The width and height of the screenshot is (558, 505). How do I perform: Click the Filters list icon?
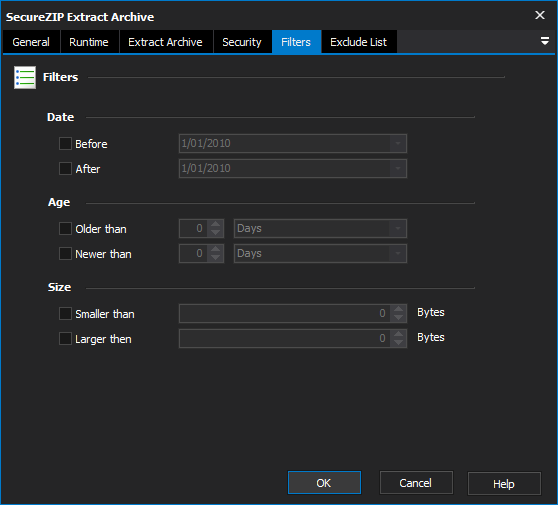click(x=25, y=77)
